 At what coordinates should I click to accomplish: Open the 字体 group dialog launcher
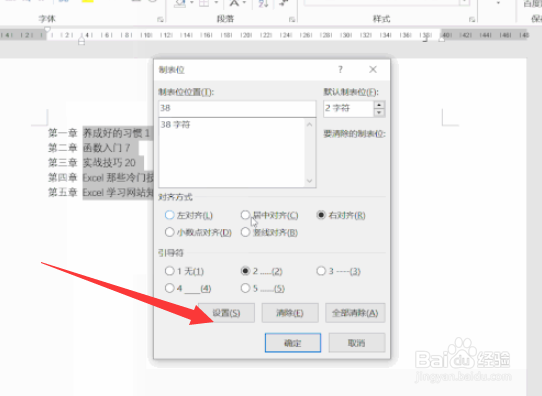160,19
